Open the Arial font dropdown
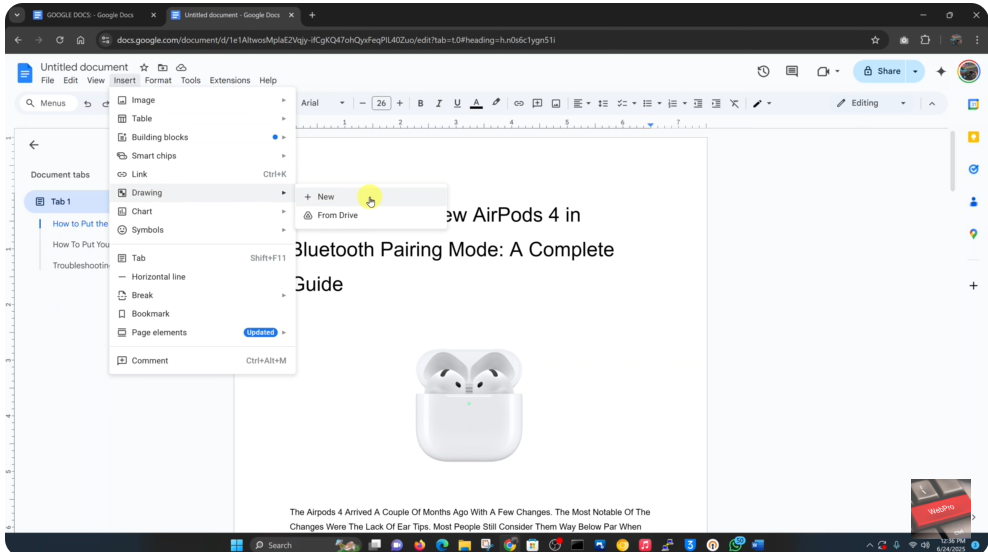988x552 pixels. (323, 103)
